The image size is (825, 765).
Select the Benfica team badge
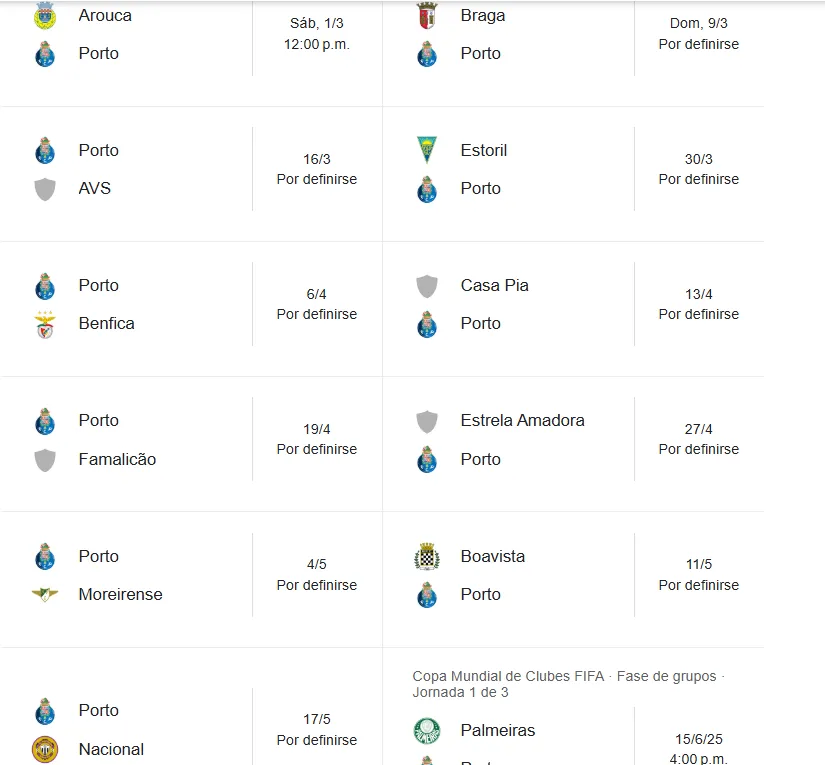(44, 323)
